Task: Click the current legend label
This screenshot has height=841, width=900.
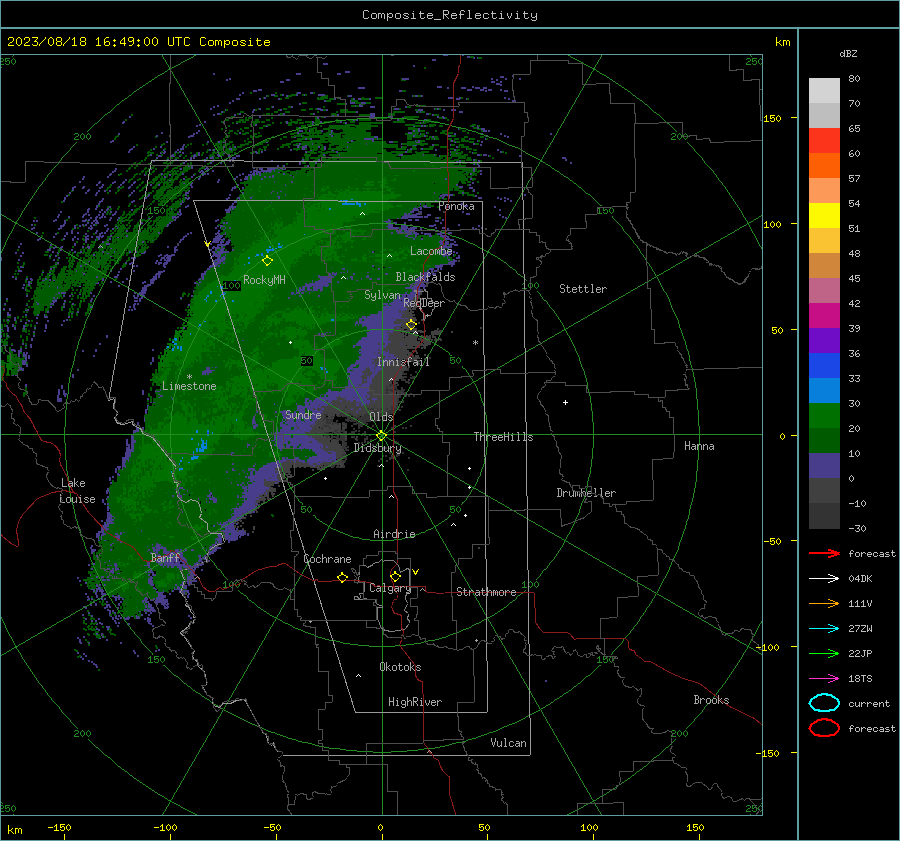Action: coord(868,703)
